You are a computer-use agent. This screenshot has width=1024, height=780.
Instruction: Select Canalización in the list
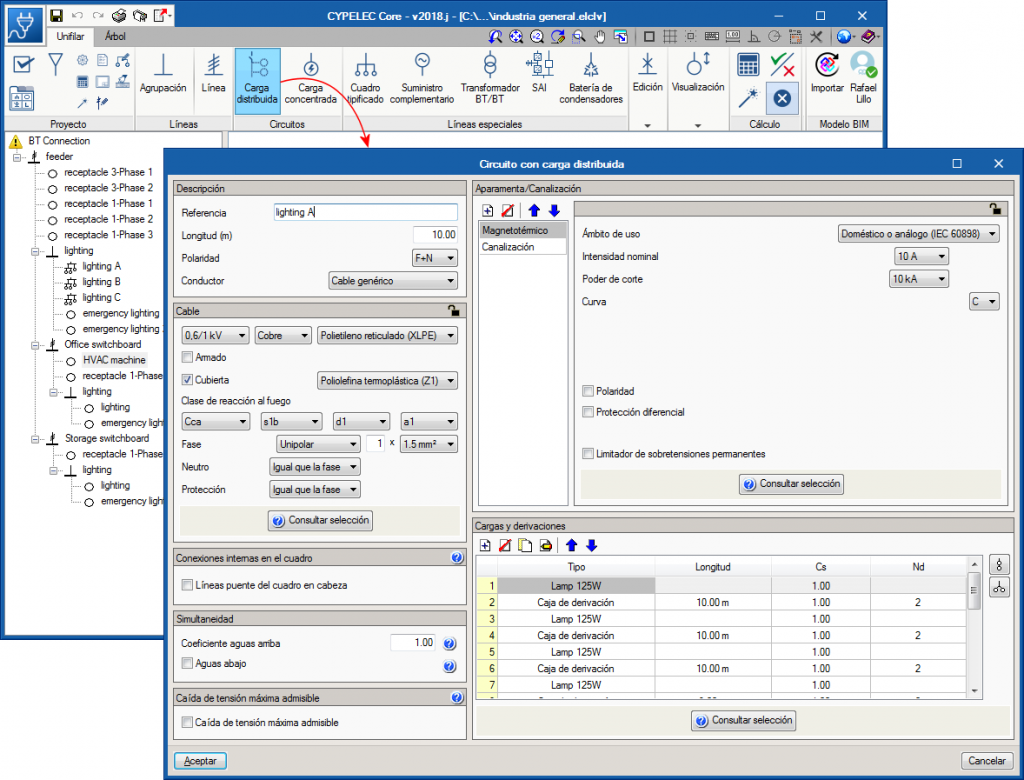508,247
